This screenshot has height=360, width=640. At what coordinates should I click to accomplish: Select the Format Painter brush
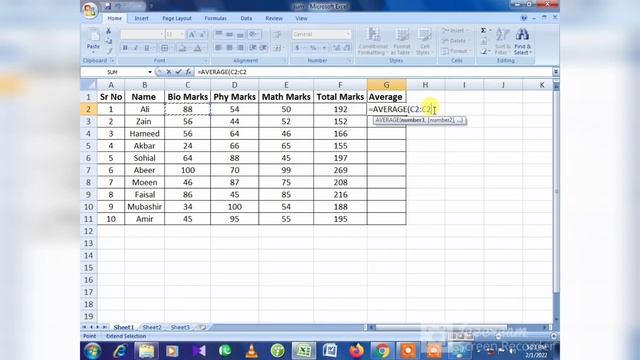[109, 51]
